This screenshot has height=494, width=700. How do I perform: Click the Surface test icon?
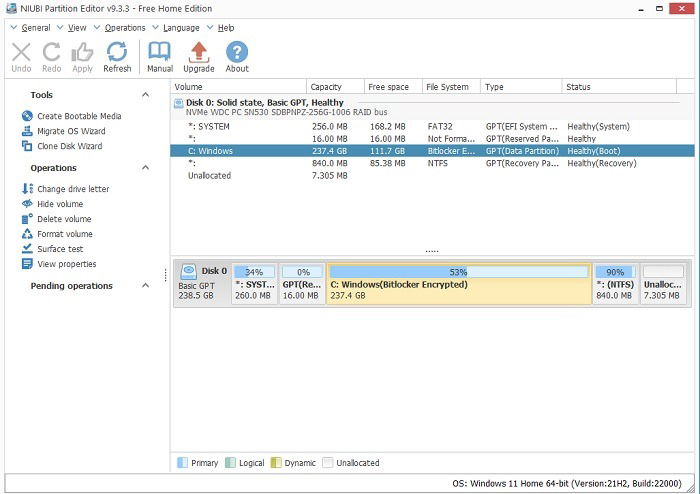click(27, 249)
